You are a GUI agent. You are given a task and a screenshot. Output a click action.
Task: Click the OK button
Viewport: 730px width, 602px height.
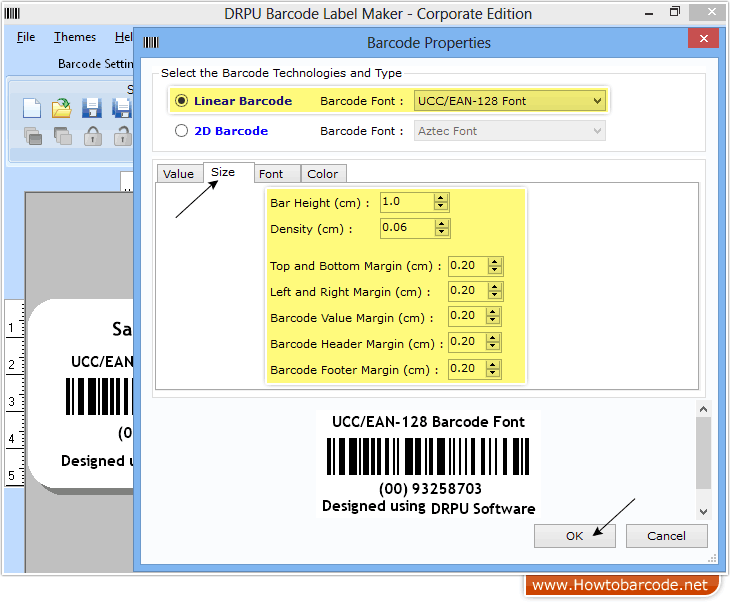click(575, 536)
